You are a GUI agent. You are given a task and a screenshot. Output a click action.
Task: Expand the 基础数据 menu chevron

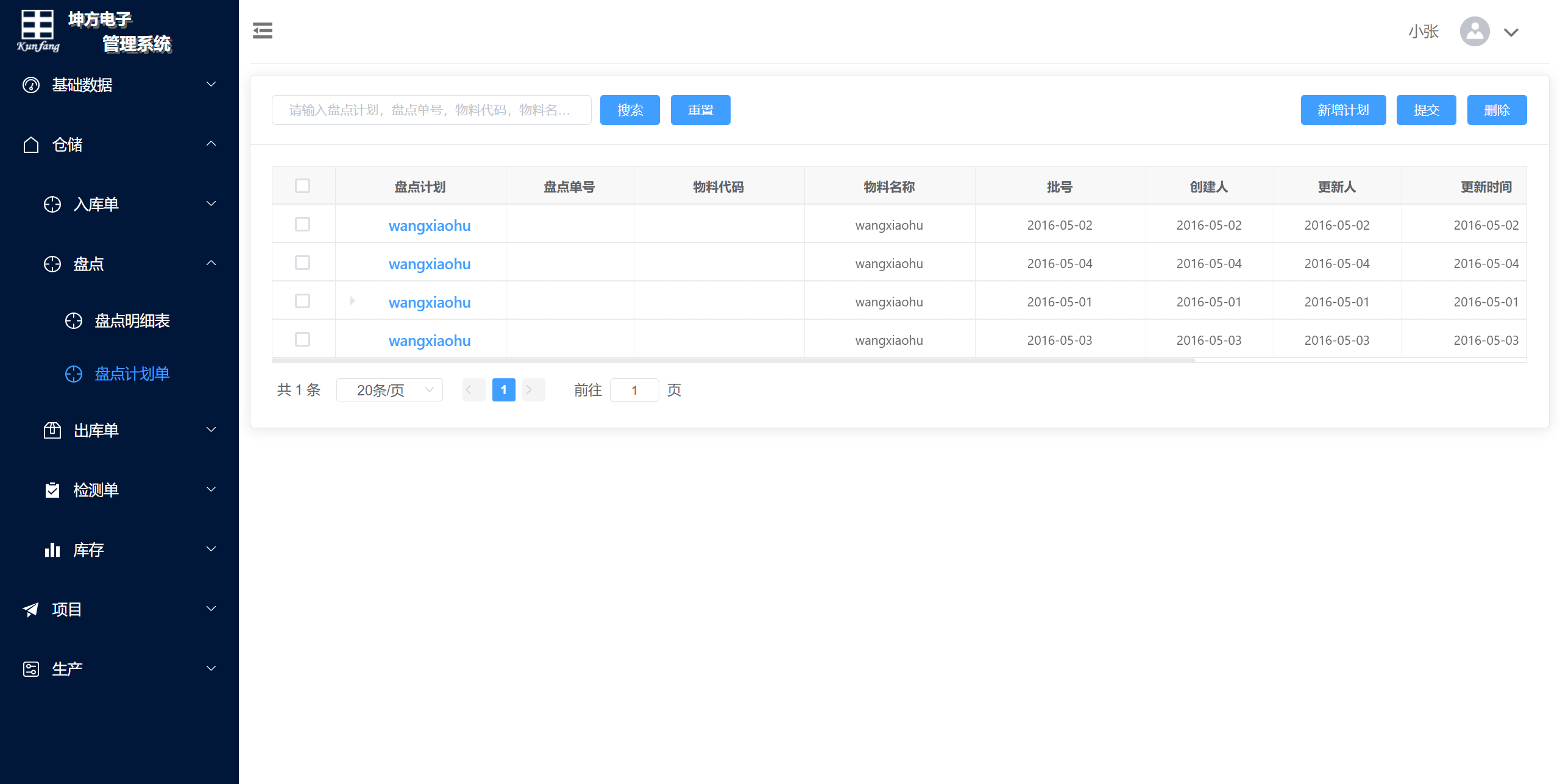211,84
